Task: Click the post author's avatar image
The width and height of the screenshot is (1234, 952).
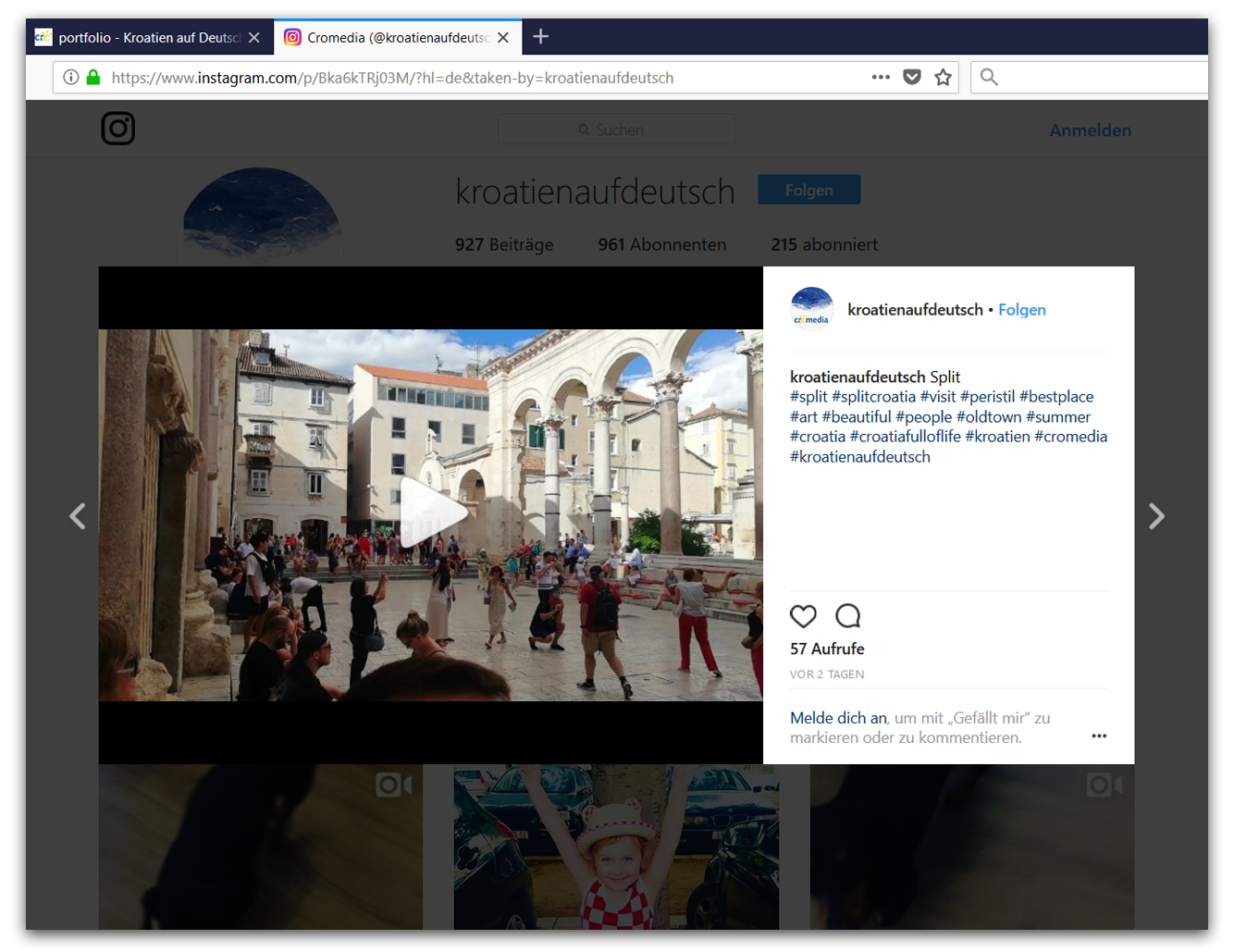Action: (x=812, y=309)
